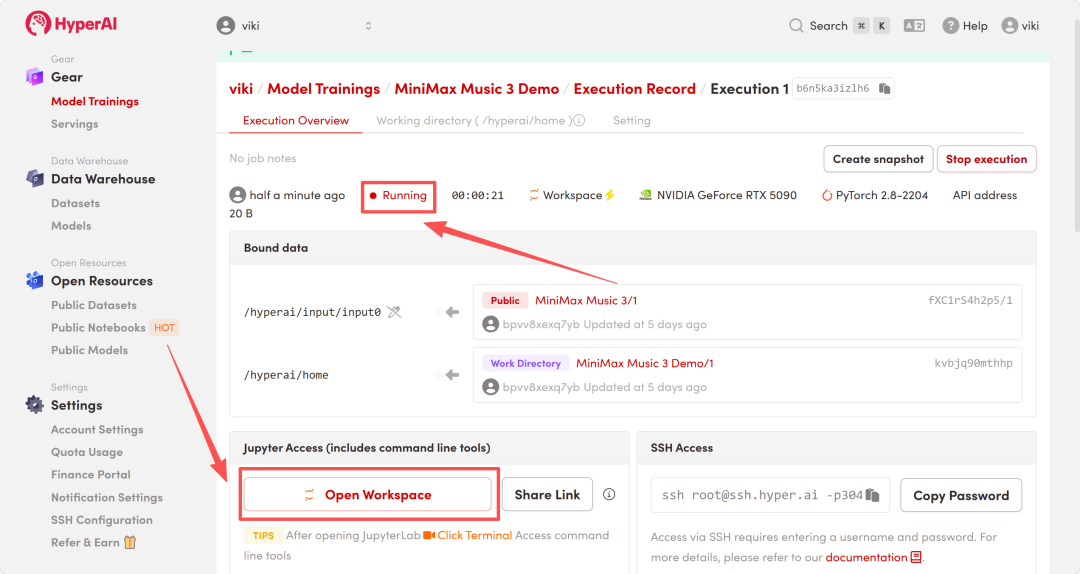1080x574 pixels.
Task: Click the NVIDIA GeForce RTX 5090 icon label
Action: [x=718, y=196]
